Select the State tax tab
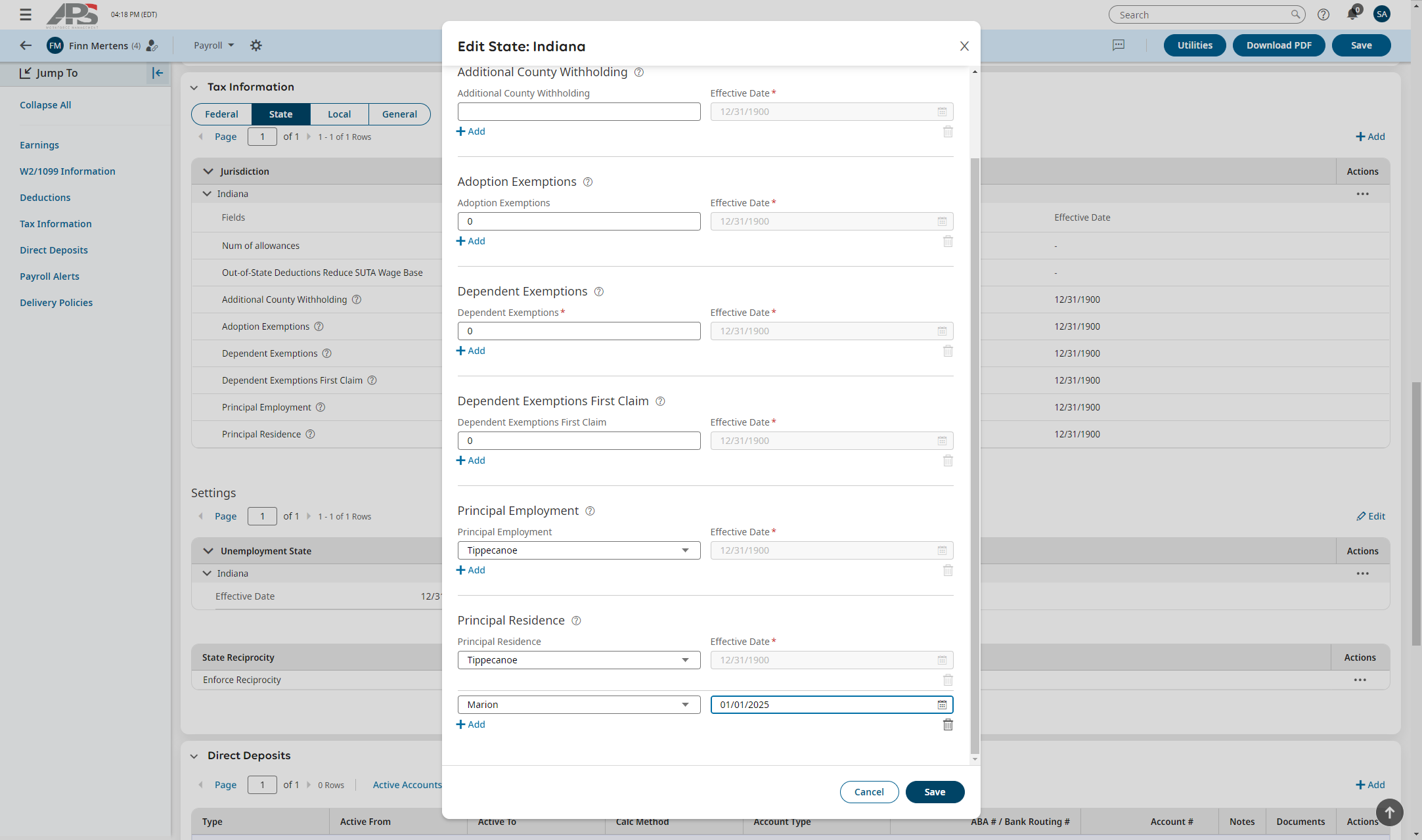The image size is (1422, 840). (280, 114)
